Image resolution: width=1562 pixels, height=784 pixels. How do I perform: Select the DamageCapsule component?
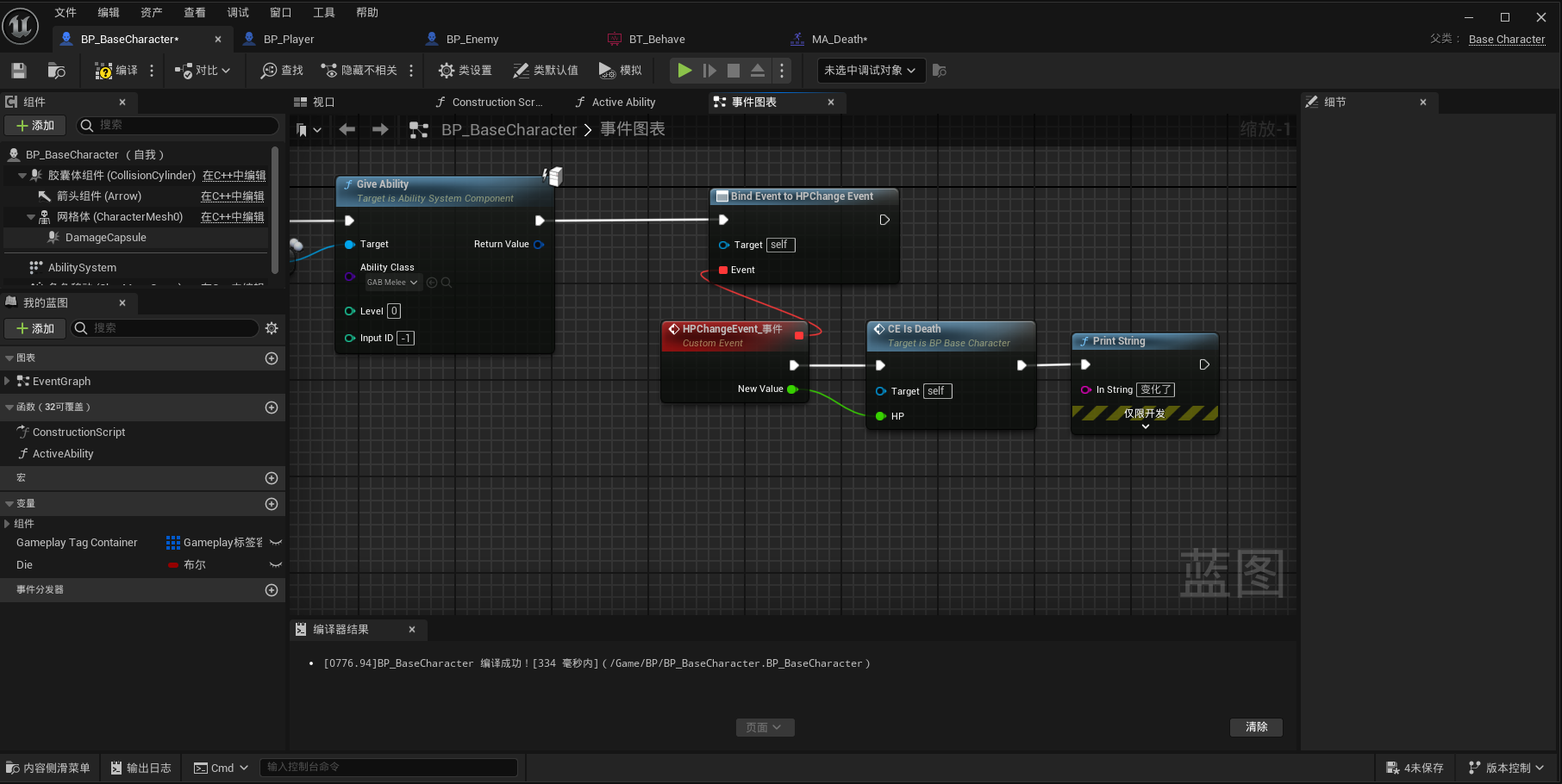pos(106,238)
